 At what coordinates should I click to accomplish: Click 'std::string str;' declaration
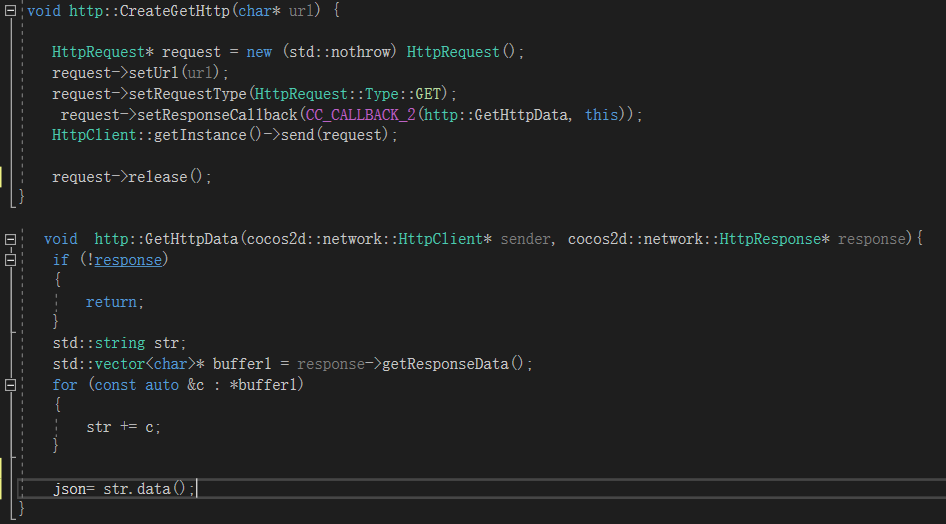[119, 343]
